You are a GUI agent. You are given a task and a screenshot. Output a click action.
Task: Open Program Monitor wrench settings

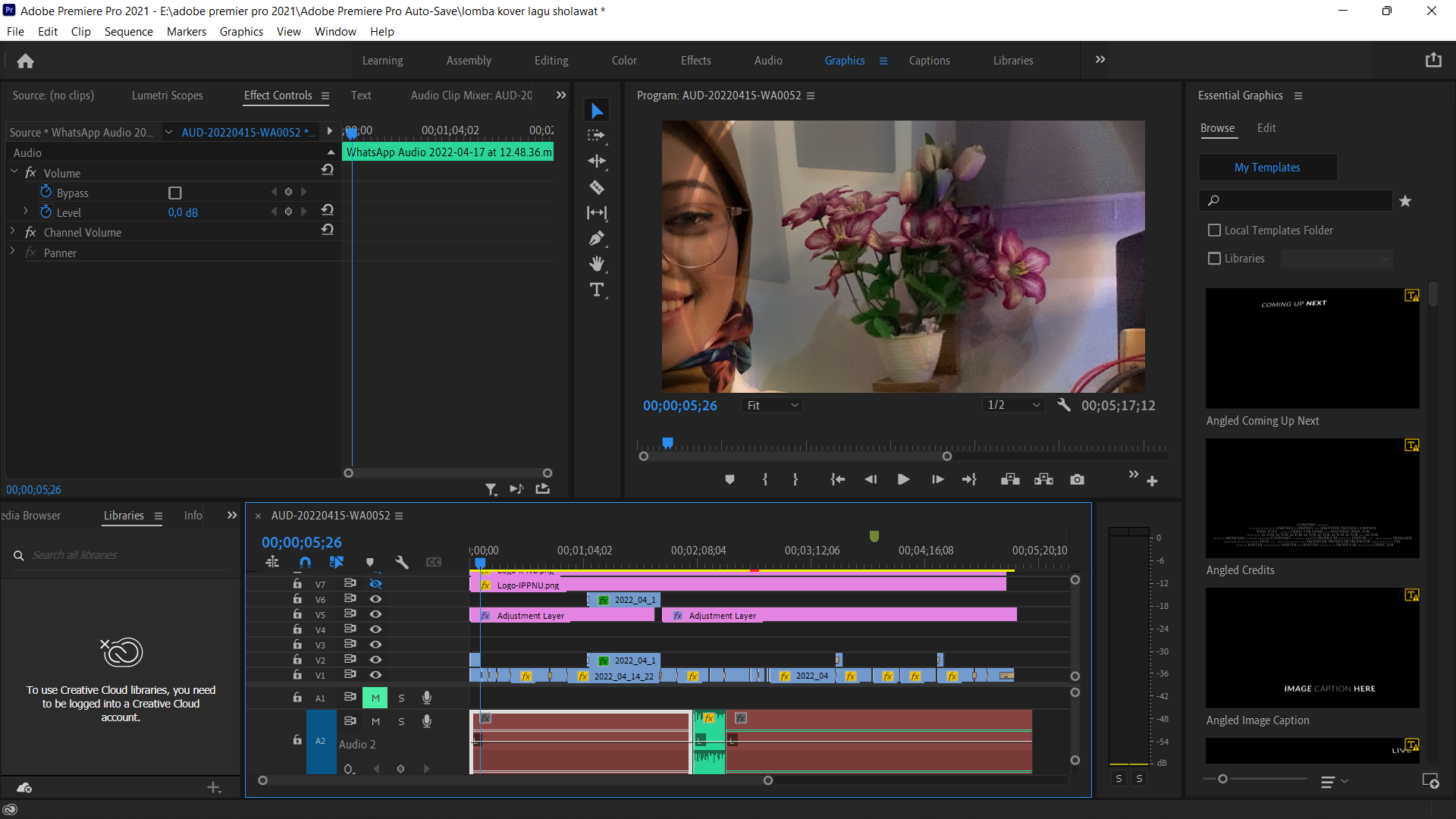(x=1064, y=405)
